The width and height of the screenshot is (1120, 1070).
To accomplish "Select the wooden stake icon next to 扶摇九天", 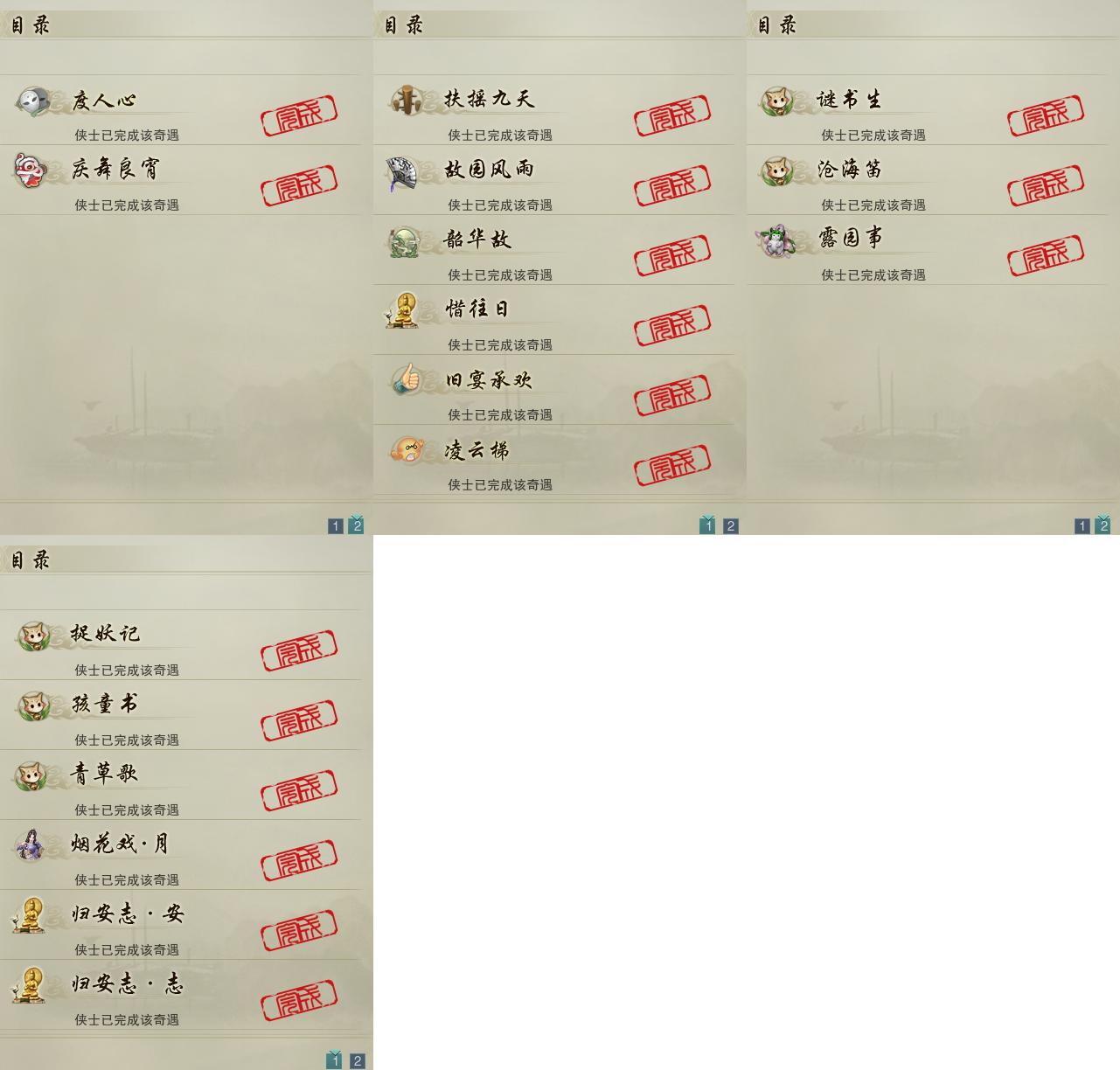I will 407,100.
